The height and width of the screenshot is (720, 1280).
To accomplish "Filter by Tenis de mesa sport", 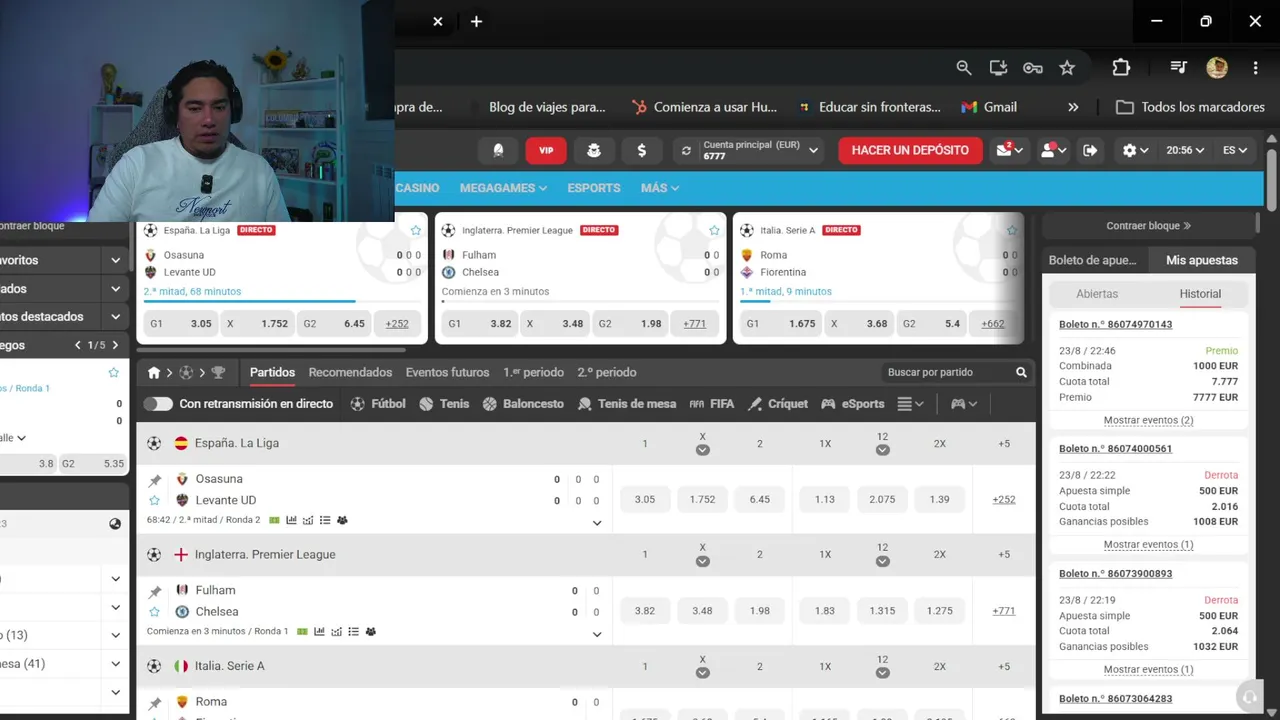I will coord(627,404).
